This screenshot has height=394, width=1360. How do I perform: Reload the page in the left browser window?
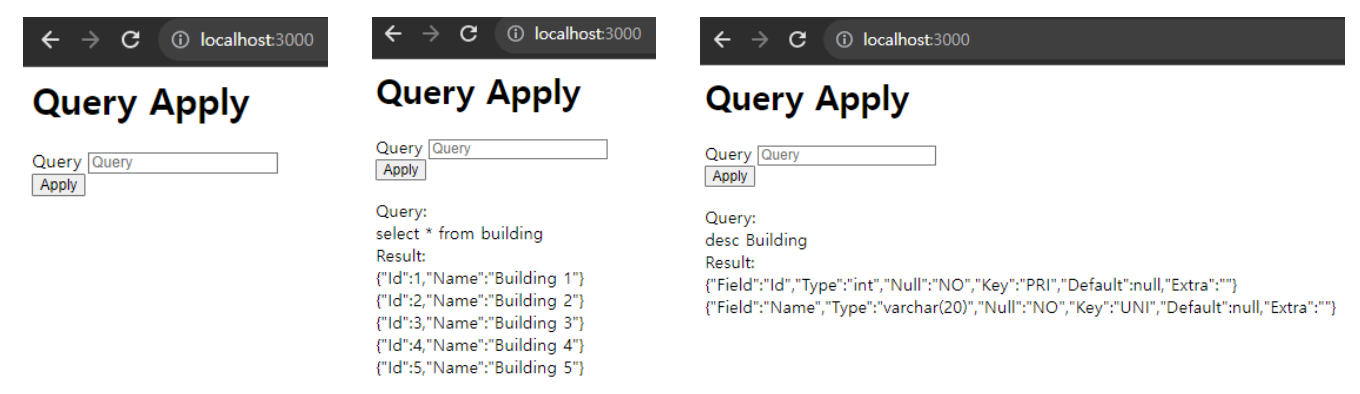(130, 40)
